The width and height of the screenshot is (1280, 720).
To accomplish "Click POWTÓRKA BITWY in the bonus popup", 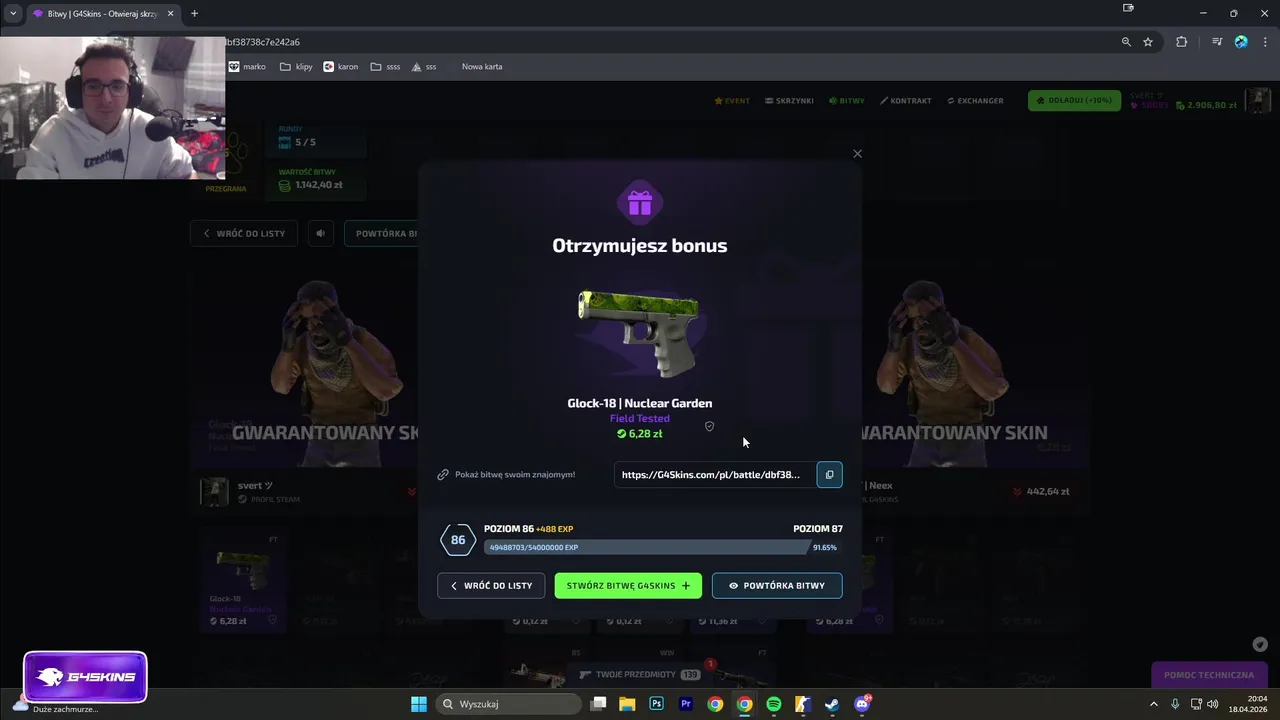I will tap(777, 585).
